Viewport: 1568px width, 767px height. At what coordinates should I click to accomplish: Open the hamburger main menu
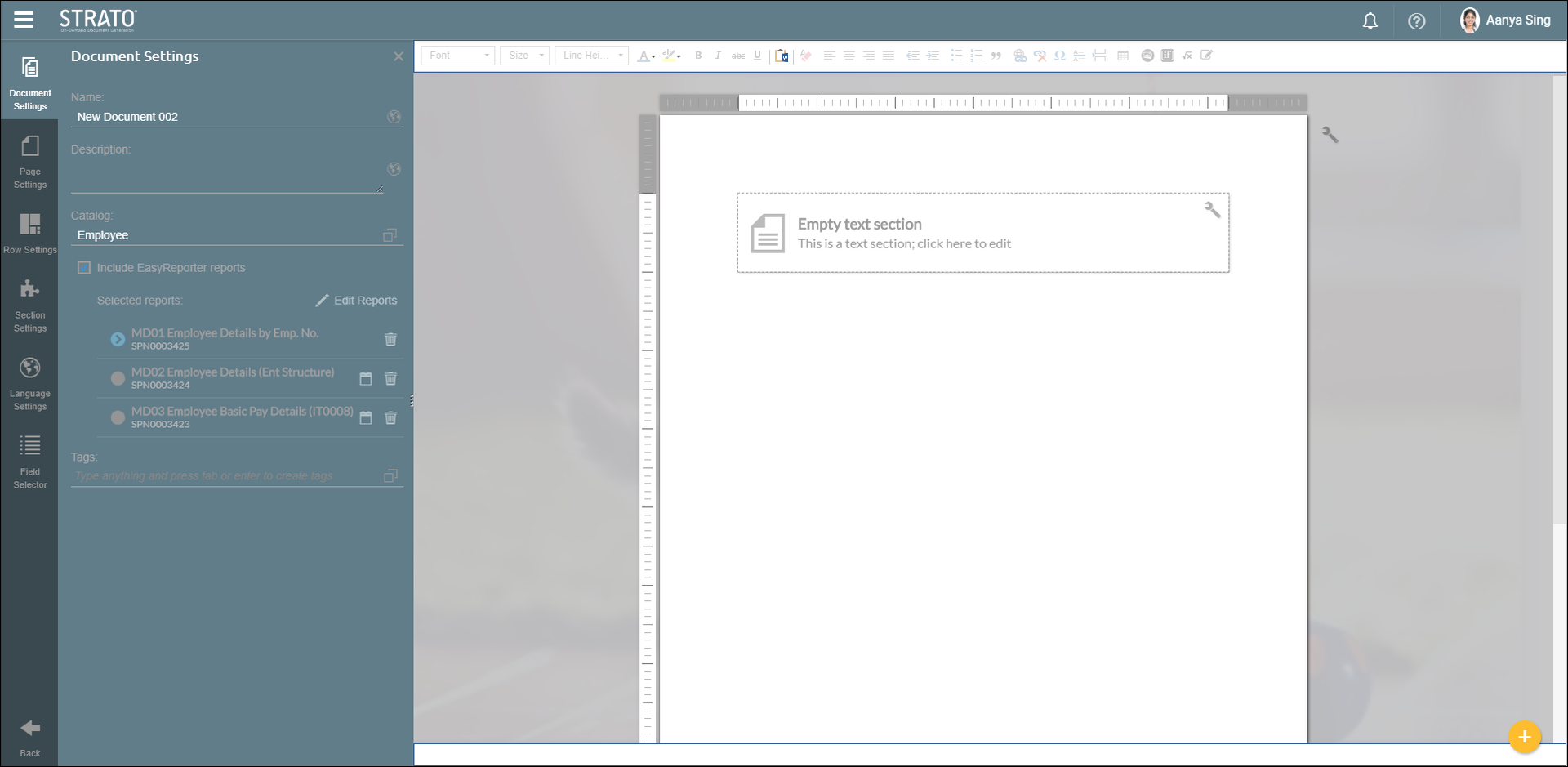point(24,20)
